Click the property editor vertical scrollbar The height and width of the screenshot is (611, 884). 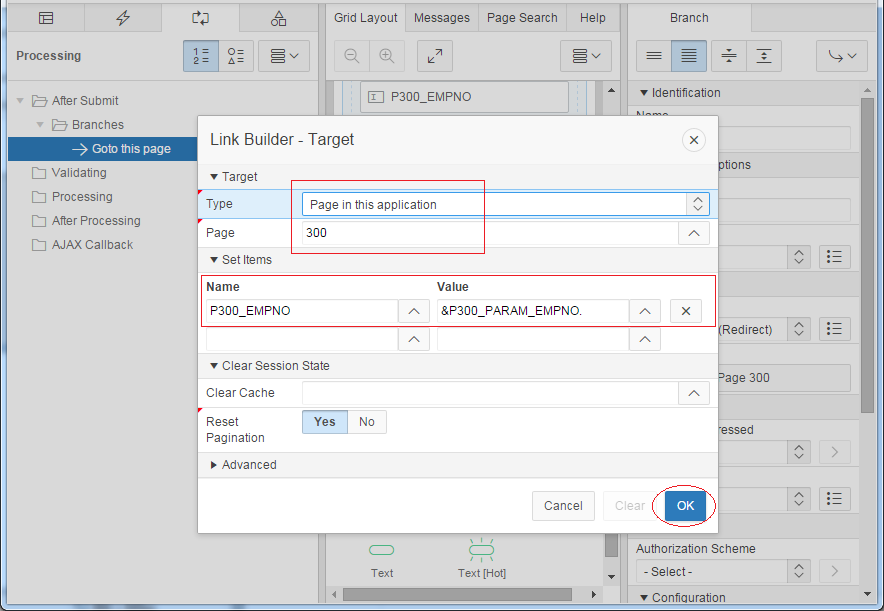pyautogui.click(x=867, y=255)
